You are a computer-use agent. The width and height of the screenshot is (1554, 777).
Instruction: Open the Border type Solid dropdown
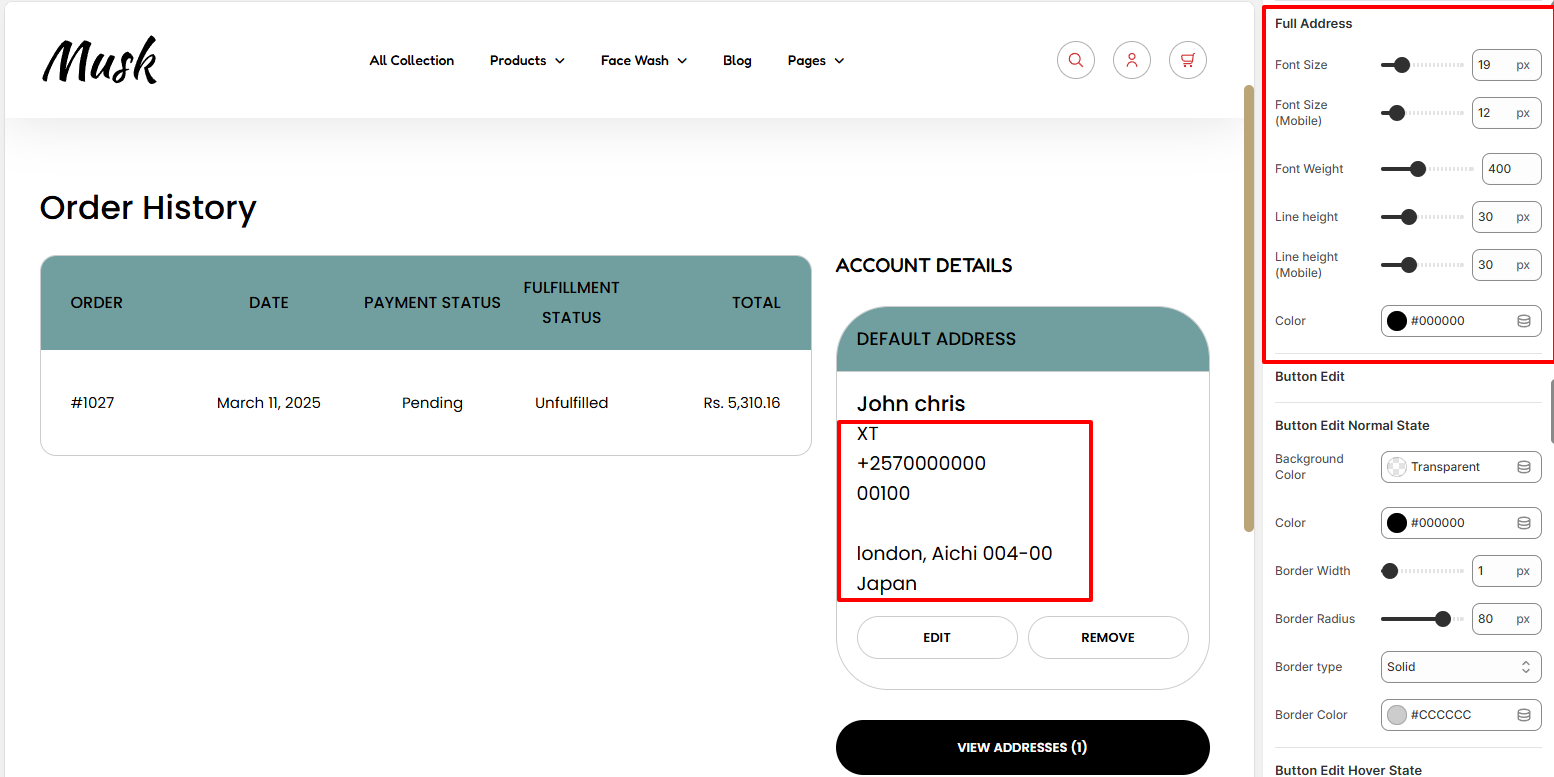[1461, 667]
